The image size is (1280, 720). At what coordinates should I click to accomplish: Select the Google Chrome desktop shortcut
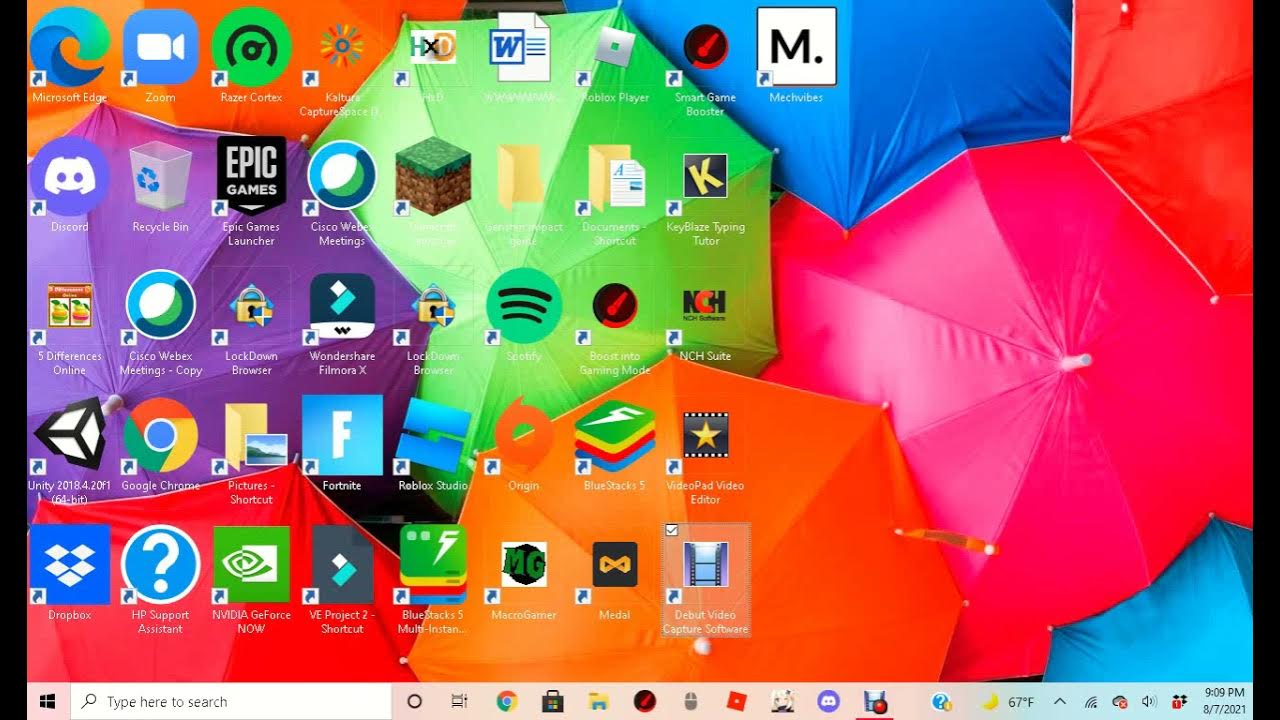[160, 436]
